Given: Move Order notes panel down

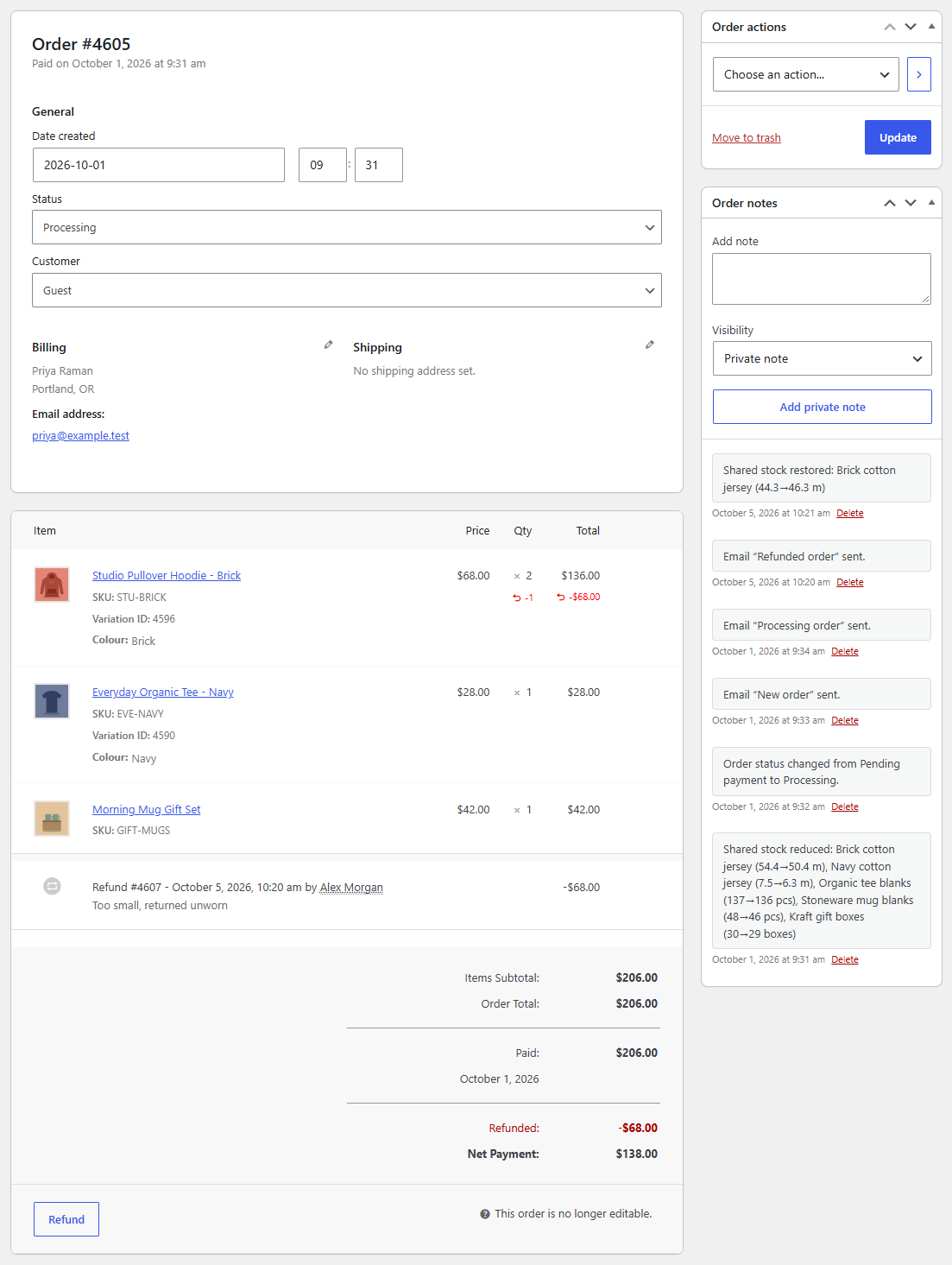Looking at the screenshot, I should (x=911, y=203).
